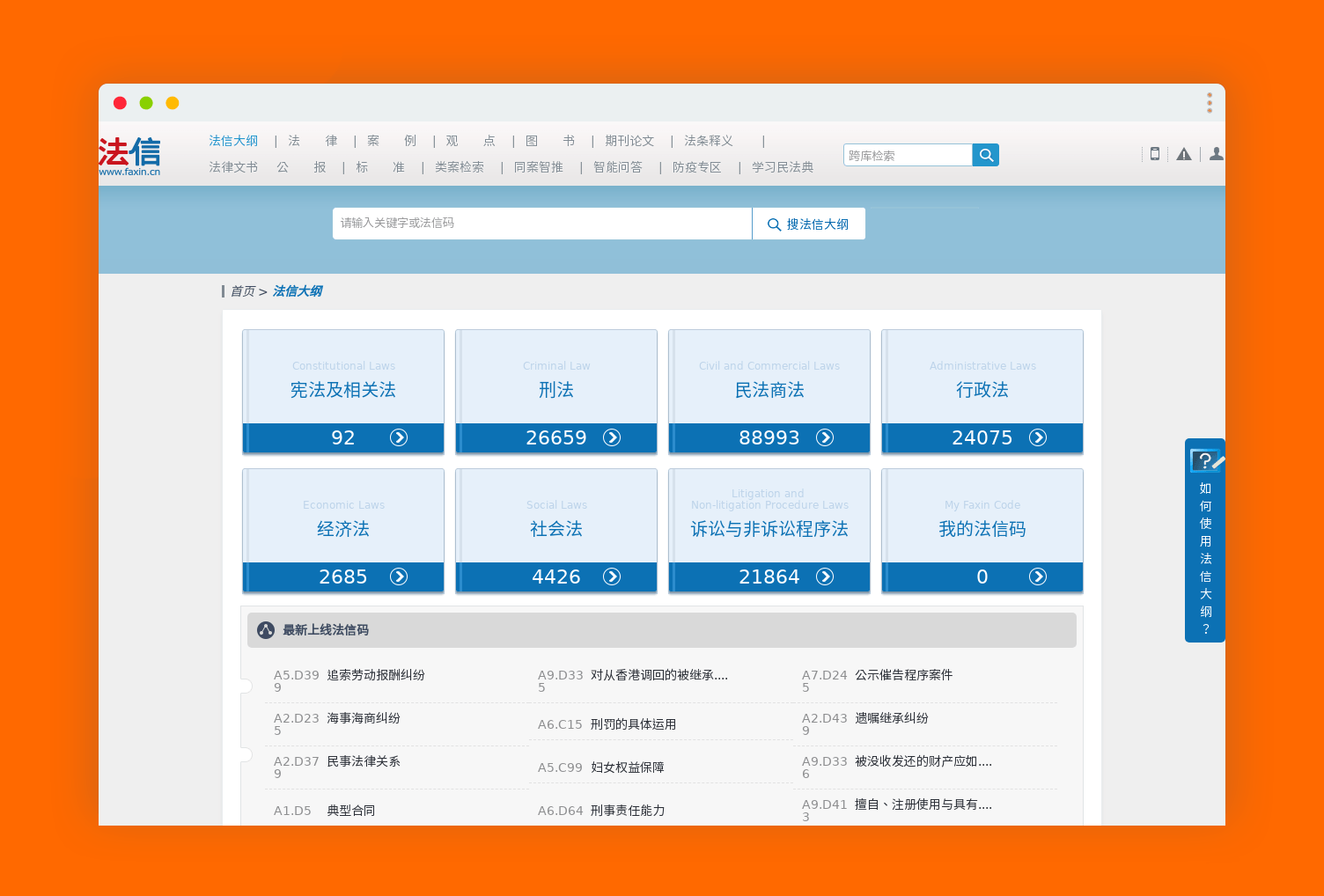Open 标准 navigation item
1324x896 pixels.
[x=380, y=167]
